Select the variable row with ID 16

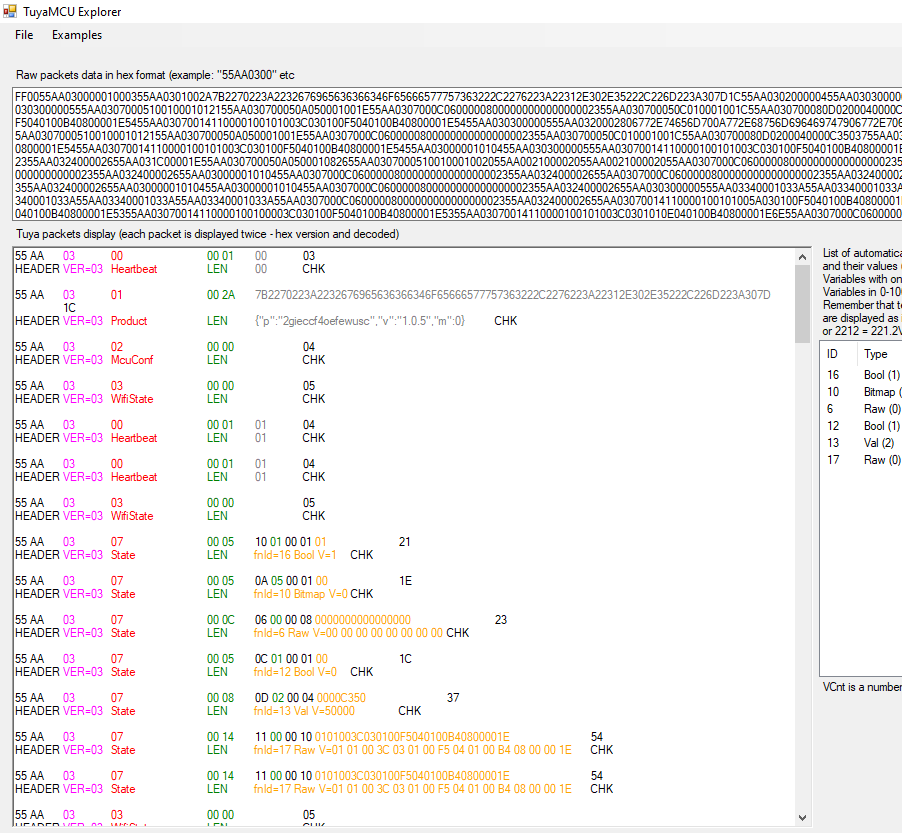(861, 375)
